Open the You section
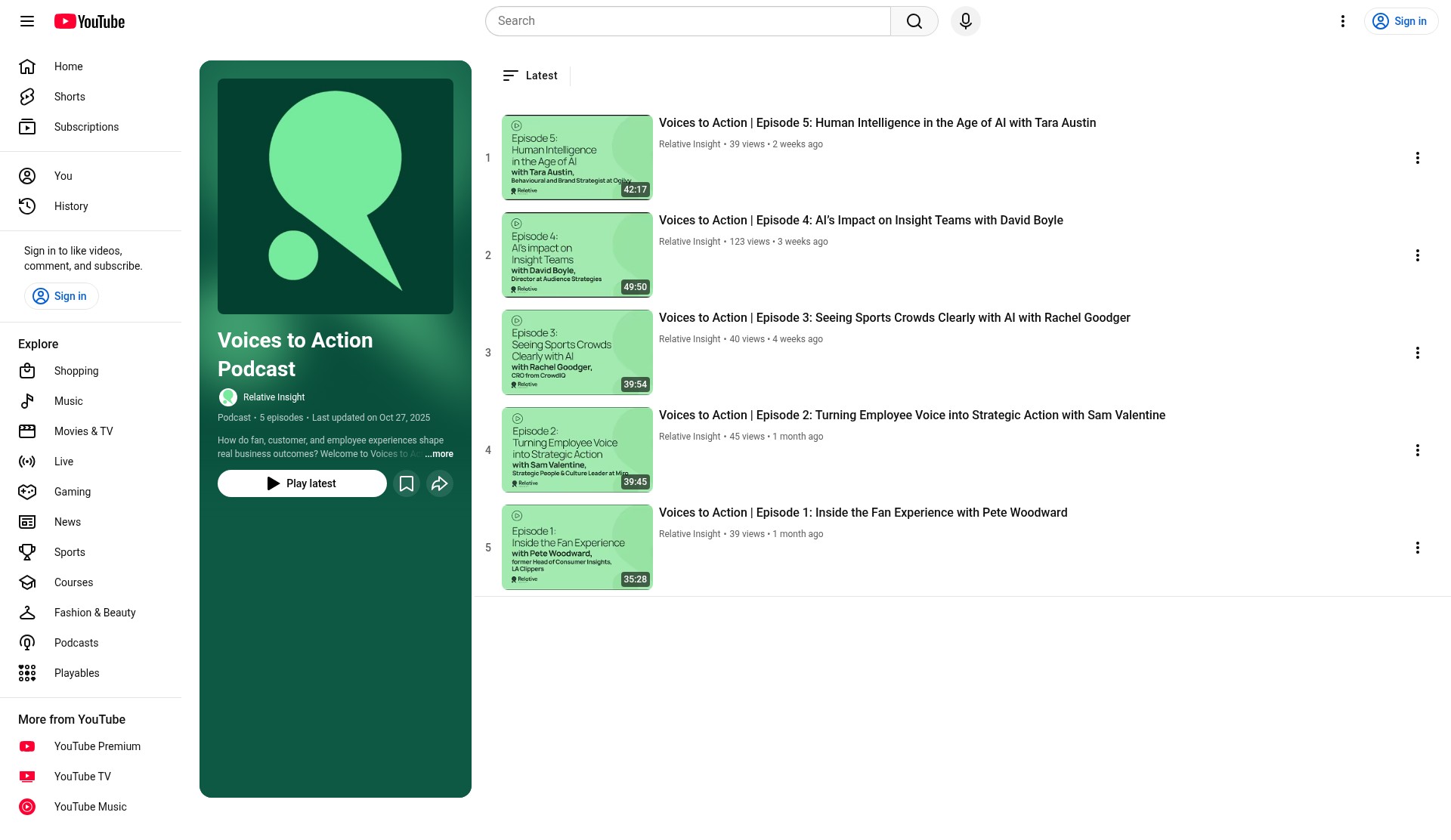Image resolution: width=1451 pixels, height=840 pixels. click(x=91, y=176)
